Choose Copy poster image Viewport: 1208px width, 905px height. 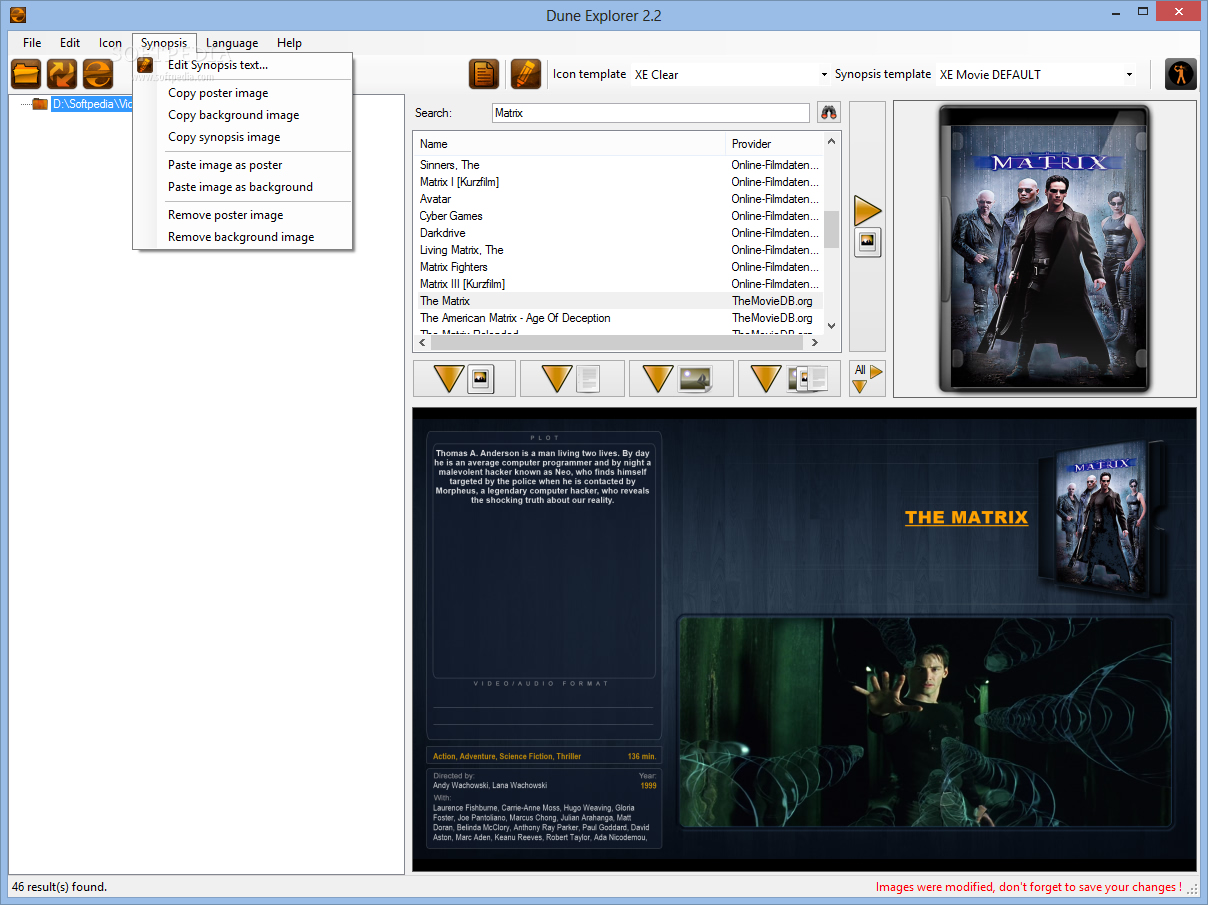(243, 93)
